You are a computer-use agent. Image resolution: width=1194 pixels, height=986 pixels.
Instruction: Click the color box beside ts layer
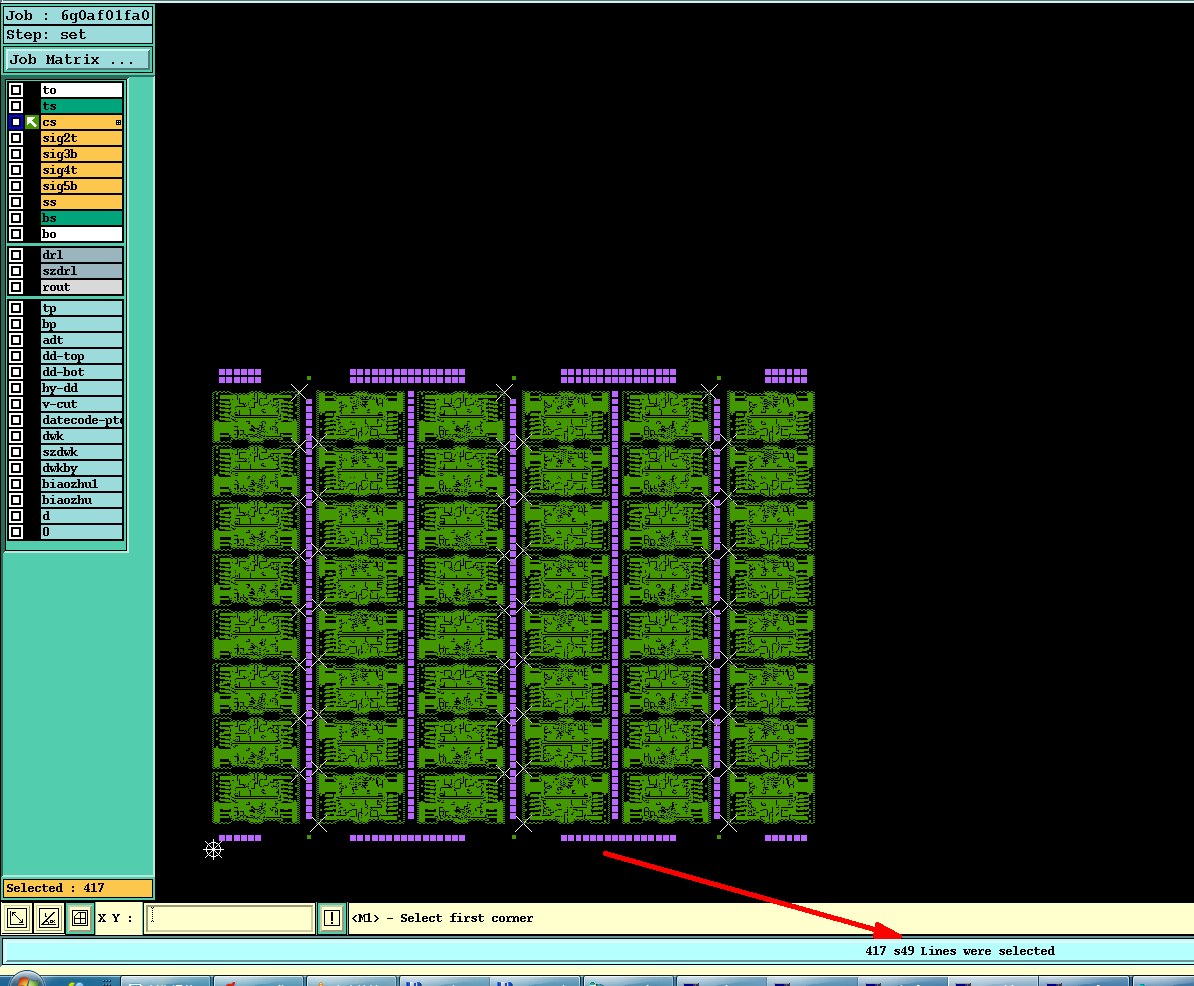pyautogui.click(x=32, y=106)
